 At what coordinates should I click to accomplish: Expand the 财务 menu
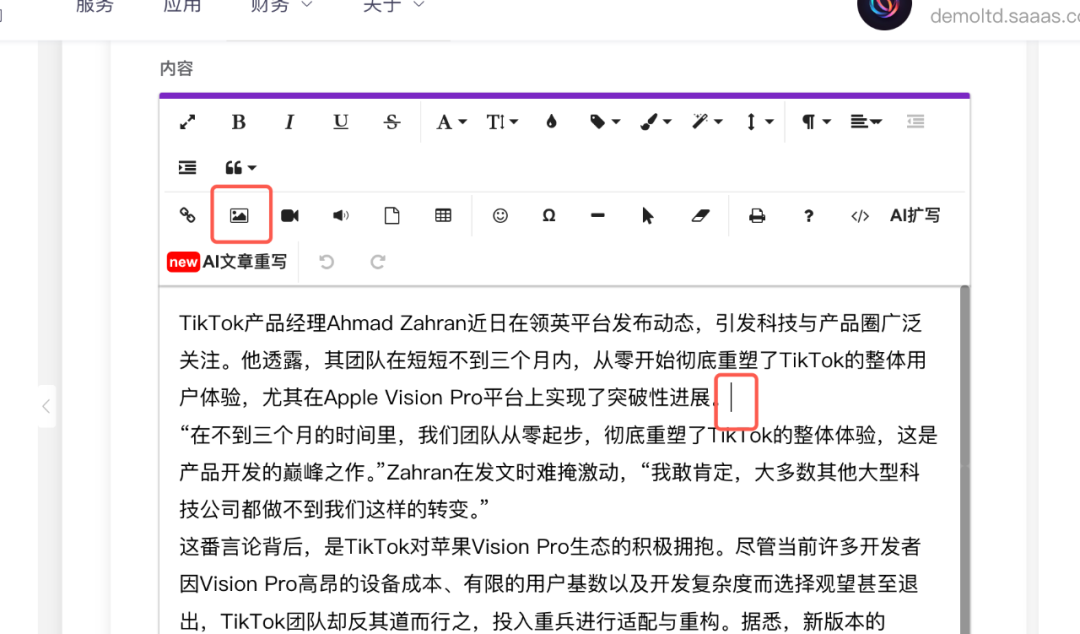coord(281,6)
